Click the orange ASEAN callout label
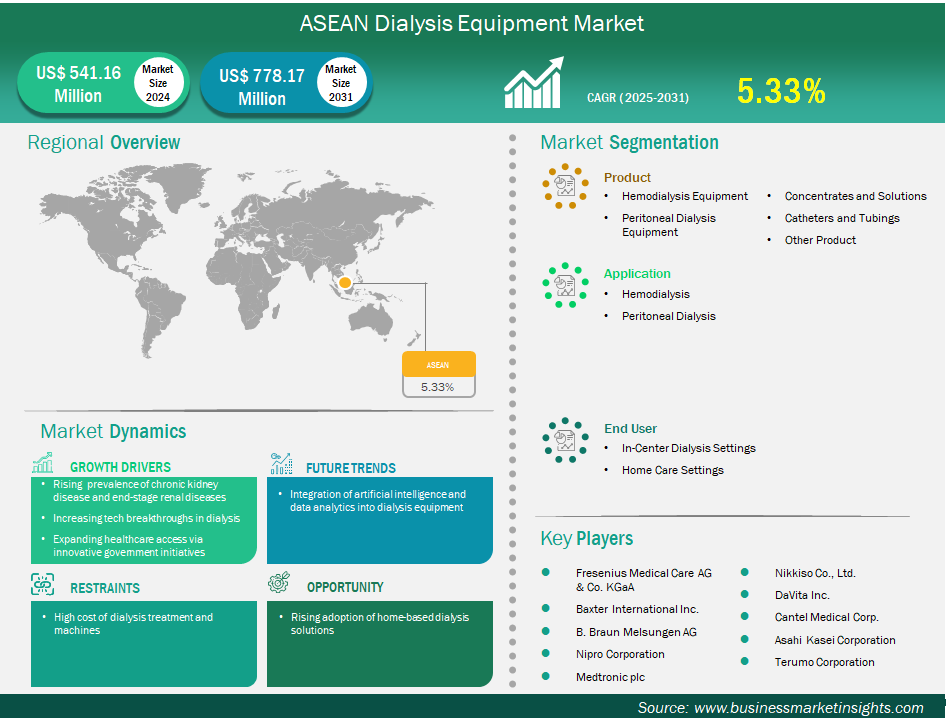Image resolution: width=948 pixels, height=726 pixels. coord(438,365)
